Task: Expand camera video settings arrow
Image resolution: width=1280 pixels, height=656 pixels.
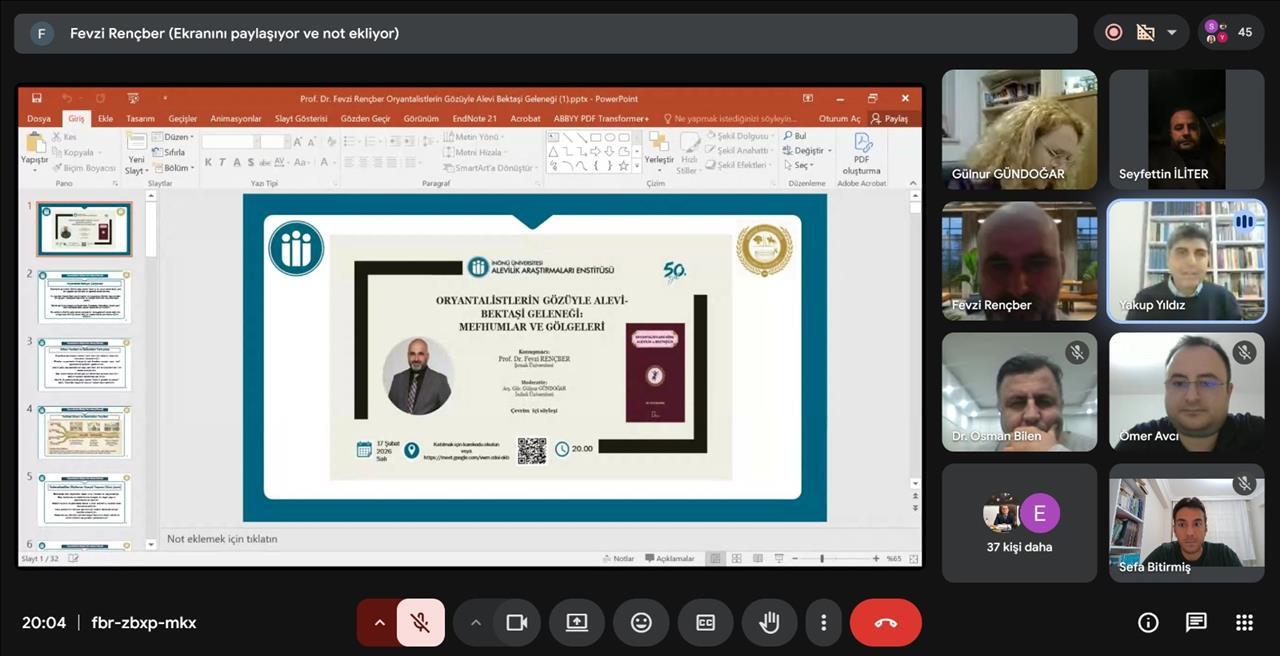Action: pos(476,623)
